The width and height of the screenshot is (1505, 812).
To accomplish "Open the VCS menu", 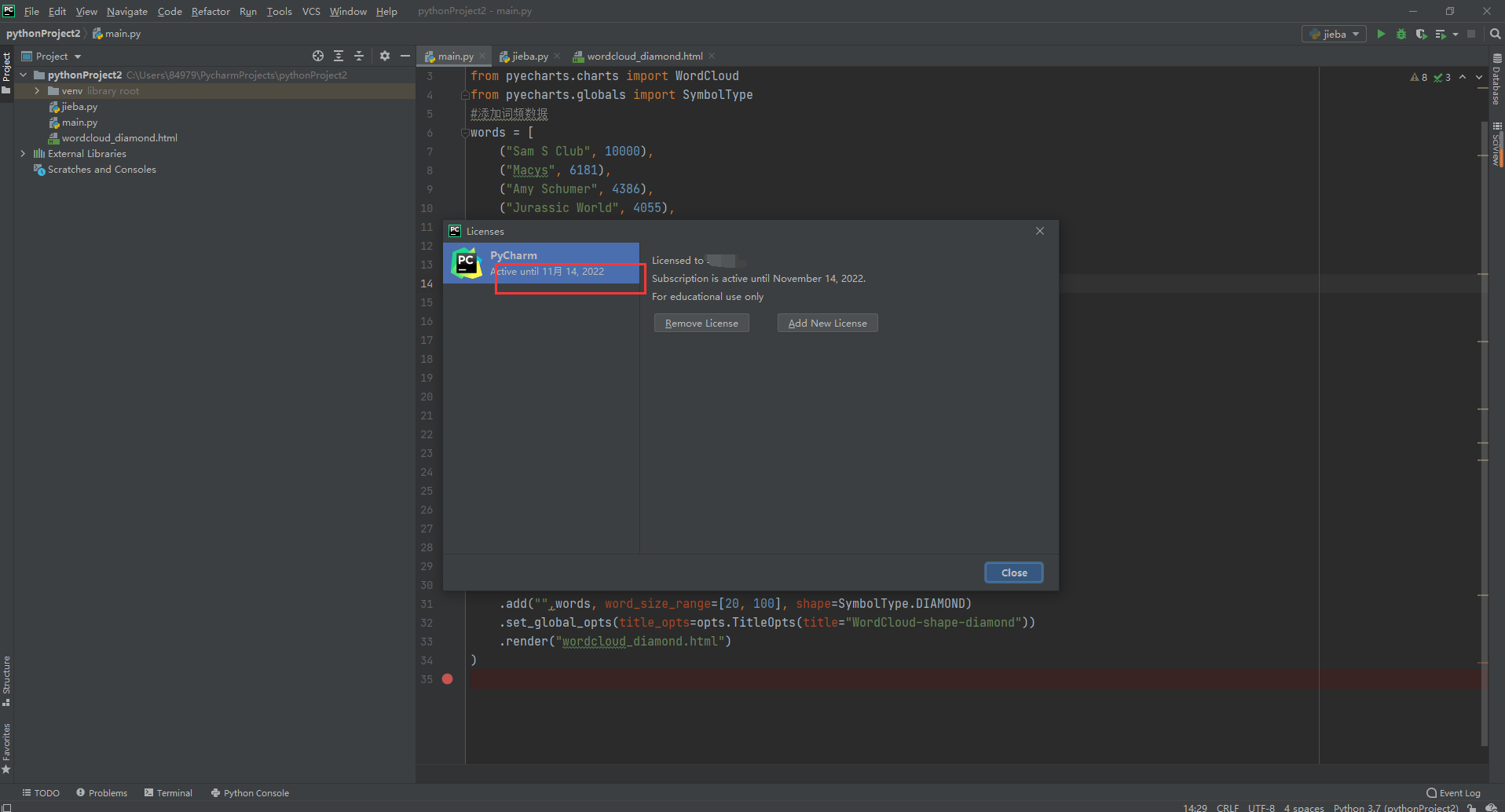I will (311, 11).
